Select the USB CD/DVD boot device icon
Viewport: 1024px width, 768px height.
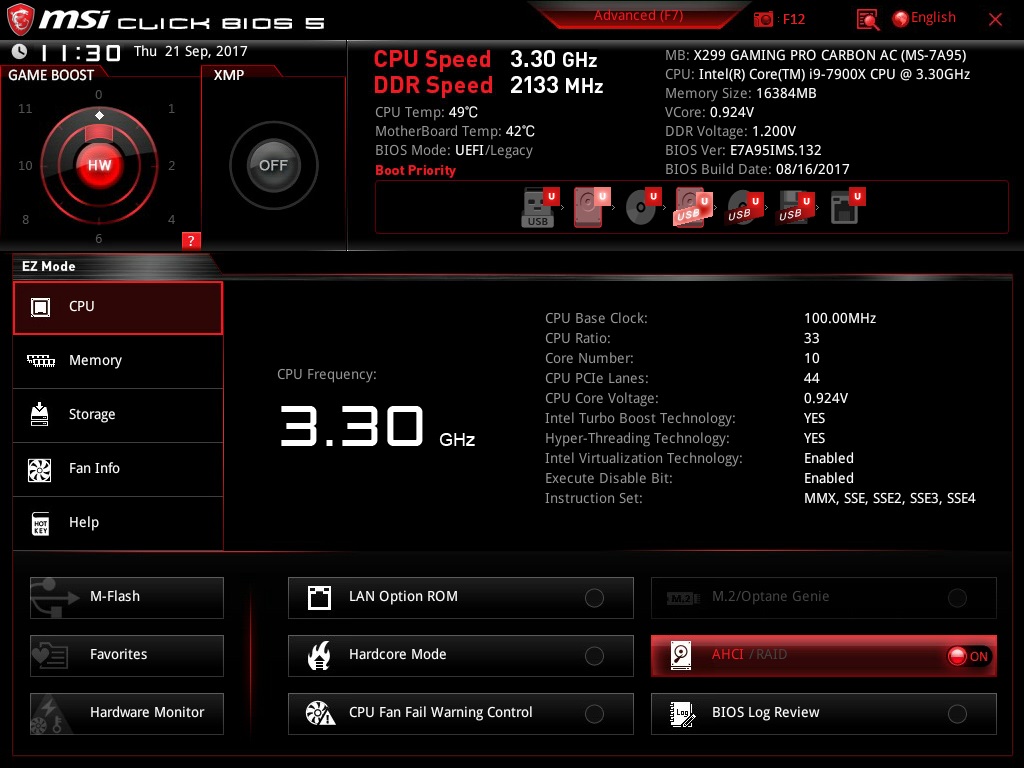(x=742, y=208)
